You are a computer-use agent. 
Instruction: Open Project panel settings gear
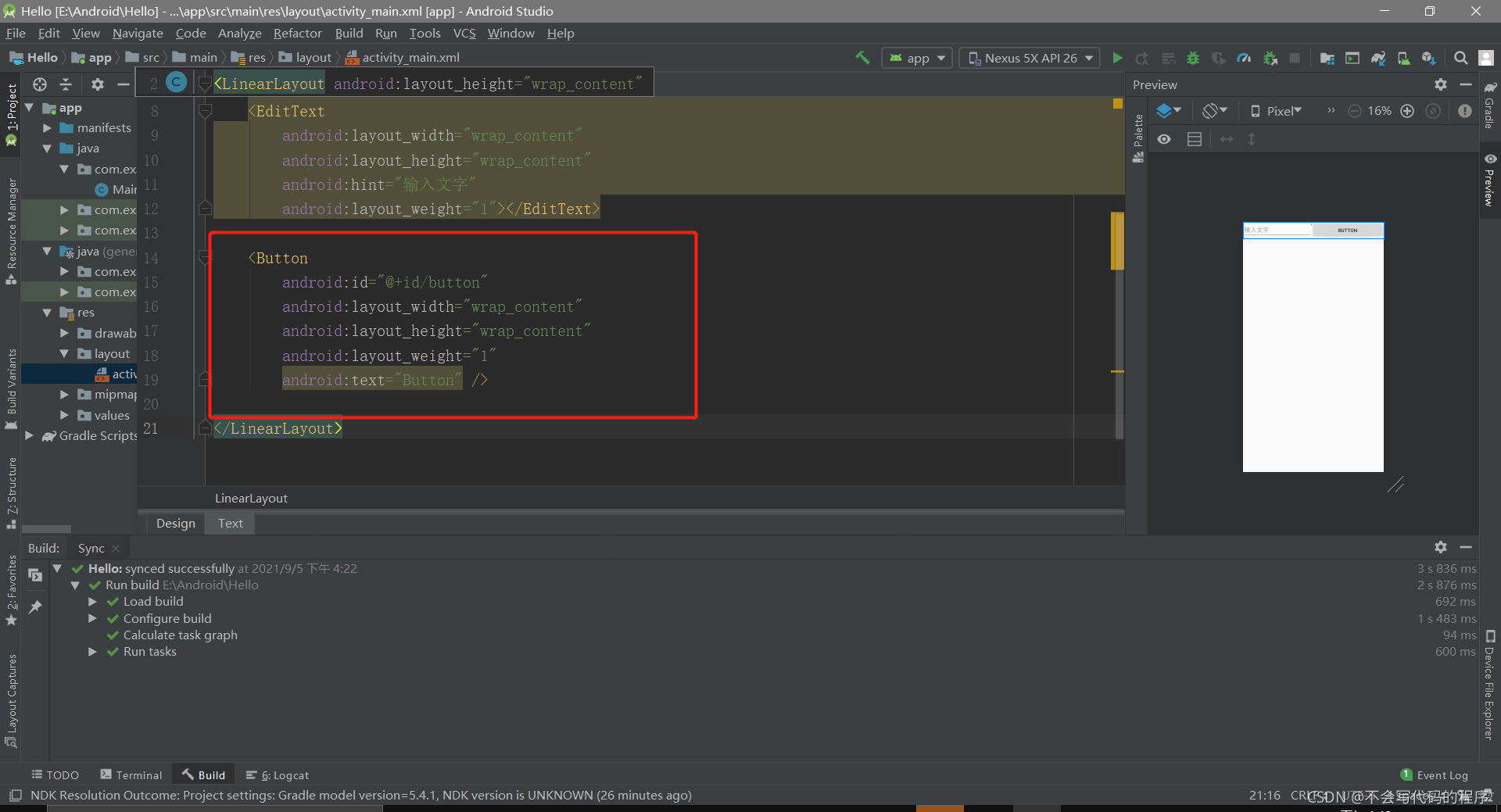97,84
